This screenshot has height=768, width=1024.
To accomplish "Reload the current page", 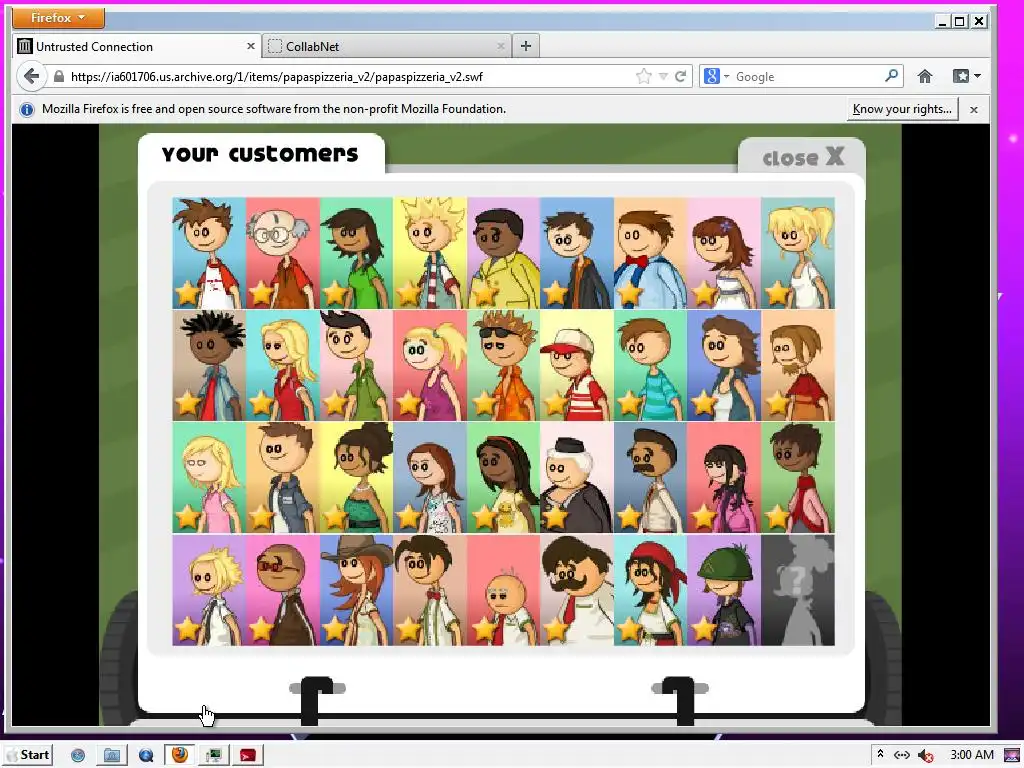I will 680,76.
